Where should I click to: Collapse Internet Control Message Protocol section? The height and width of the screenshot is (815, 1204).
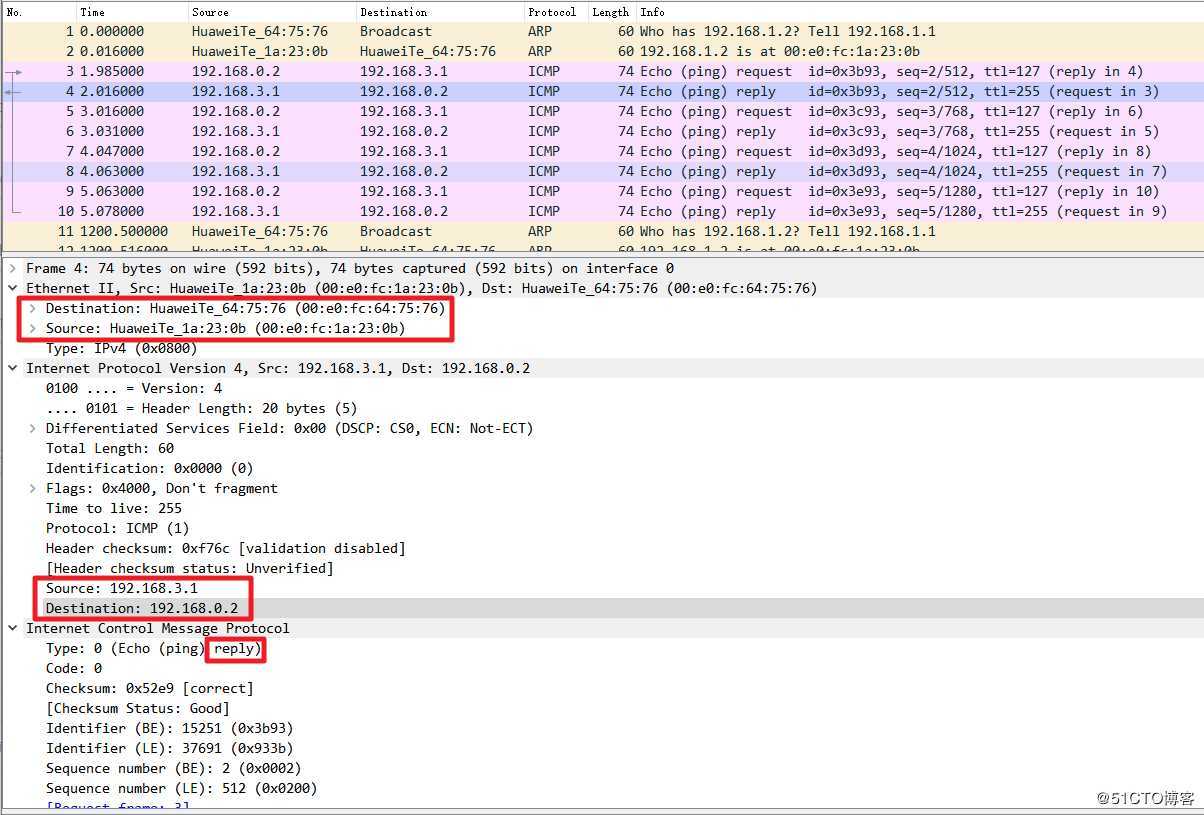(13, 628)
